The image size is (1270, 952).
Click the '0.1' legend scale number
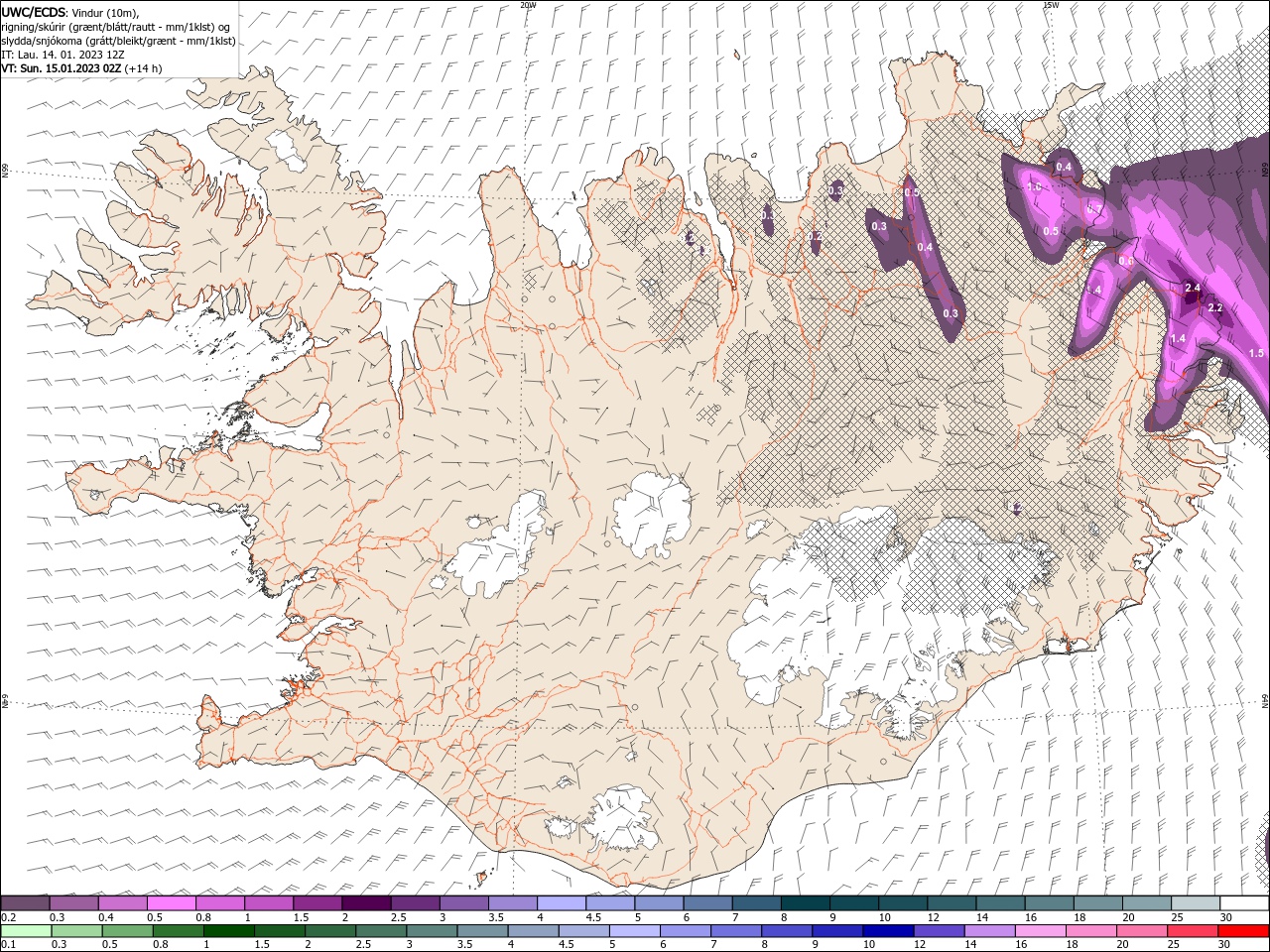8,944
